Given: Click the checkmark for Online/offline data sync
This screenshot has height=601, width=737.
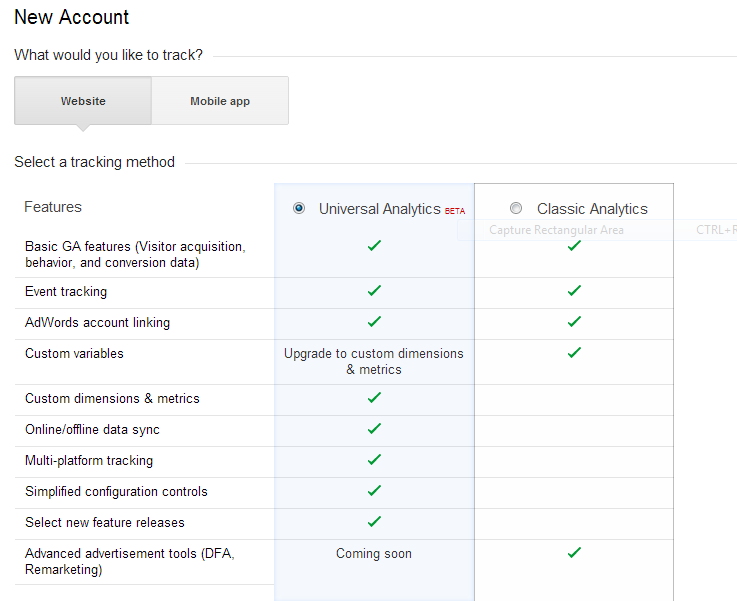Looking at the screenshot, I should (374, 429).
